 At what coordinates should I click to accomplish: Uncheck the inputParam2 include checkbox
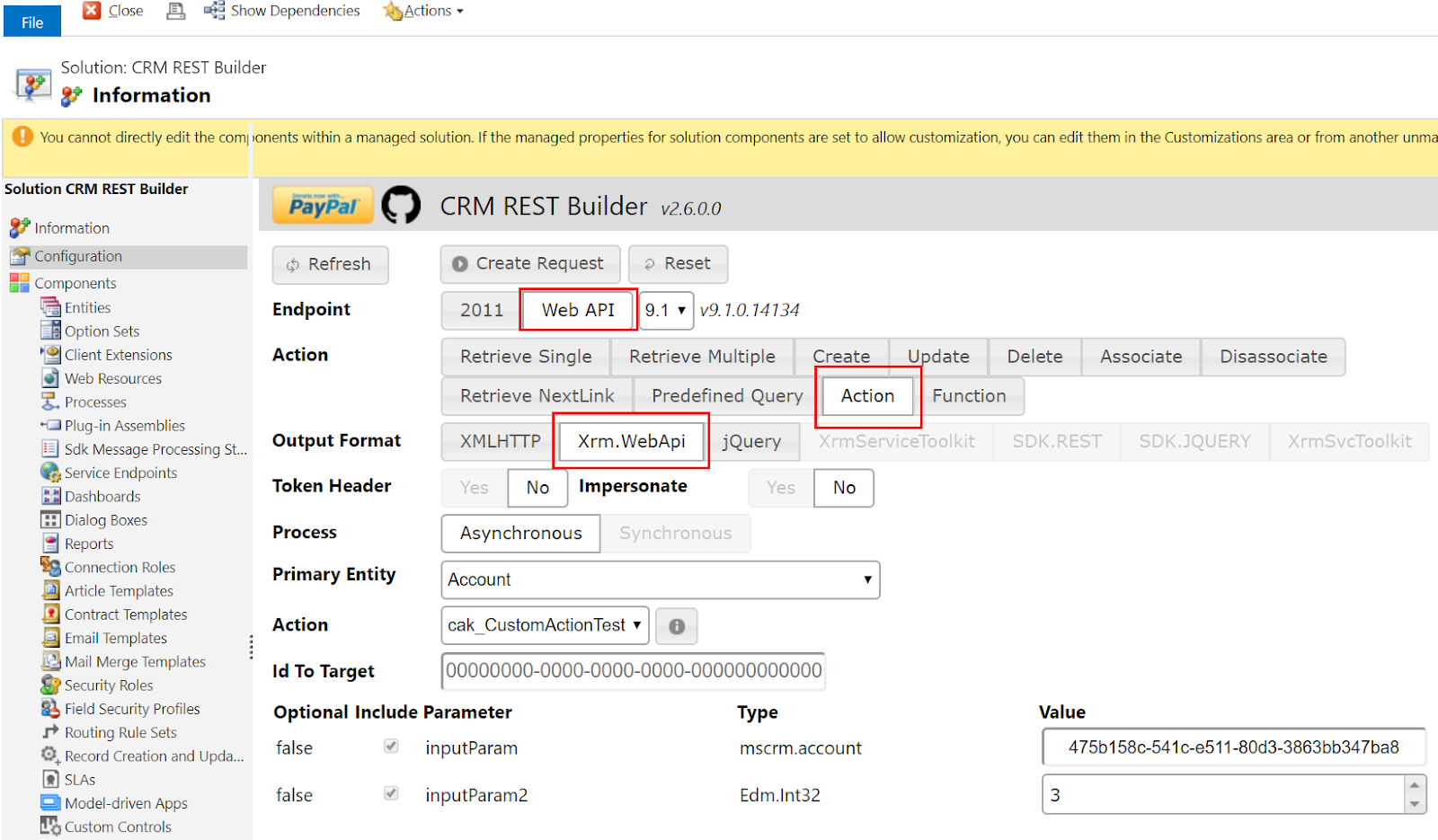click(x=391, y=793)
